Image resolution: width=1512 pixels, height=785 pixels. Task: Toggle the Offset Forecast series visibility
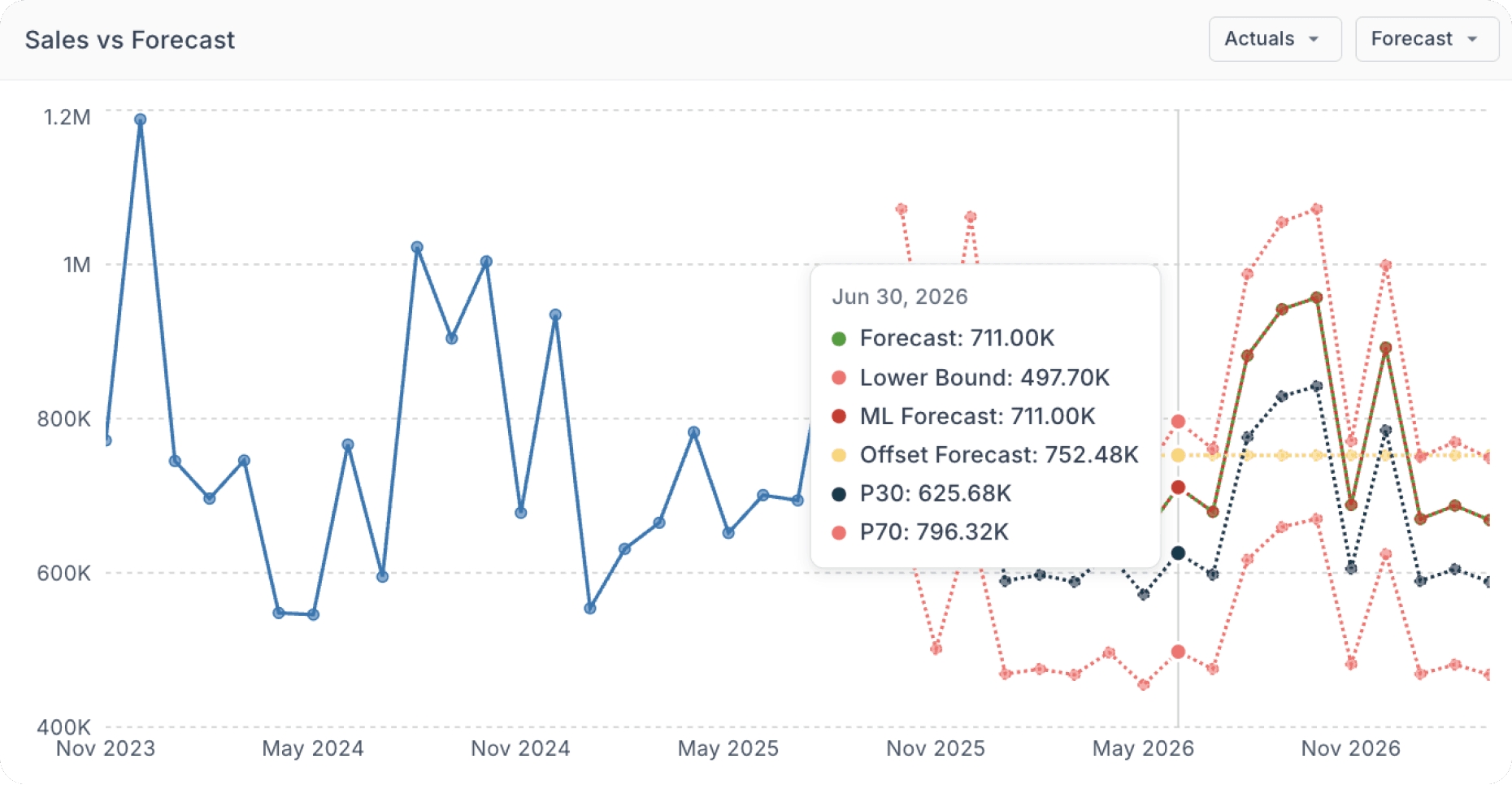(x=999, y=455)
